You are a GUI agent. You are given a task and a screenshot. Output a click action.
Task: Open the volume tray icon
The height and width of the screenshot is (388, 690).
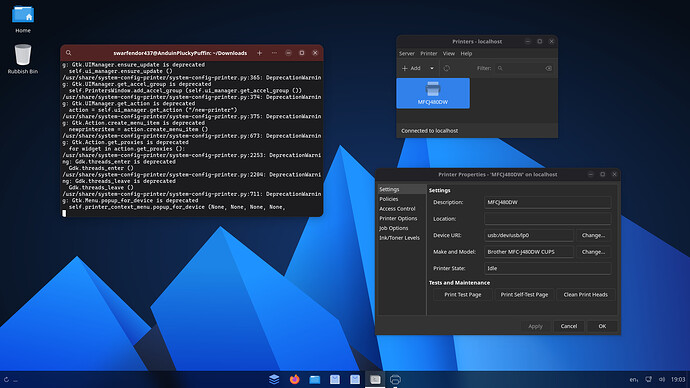point(661,379)
